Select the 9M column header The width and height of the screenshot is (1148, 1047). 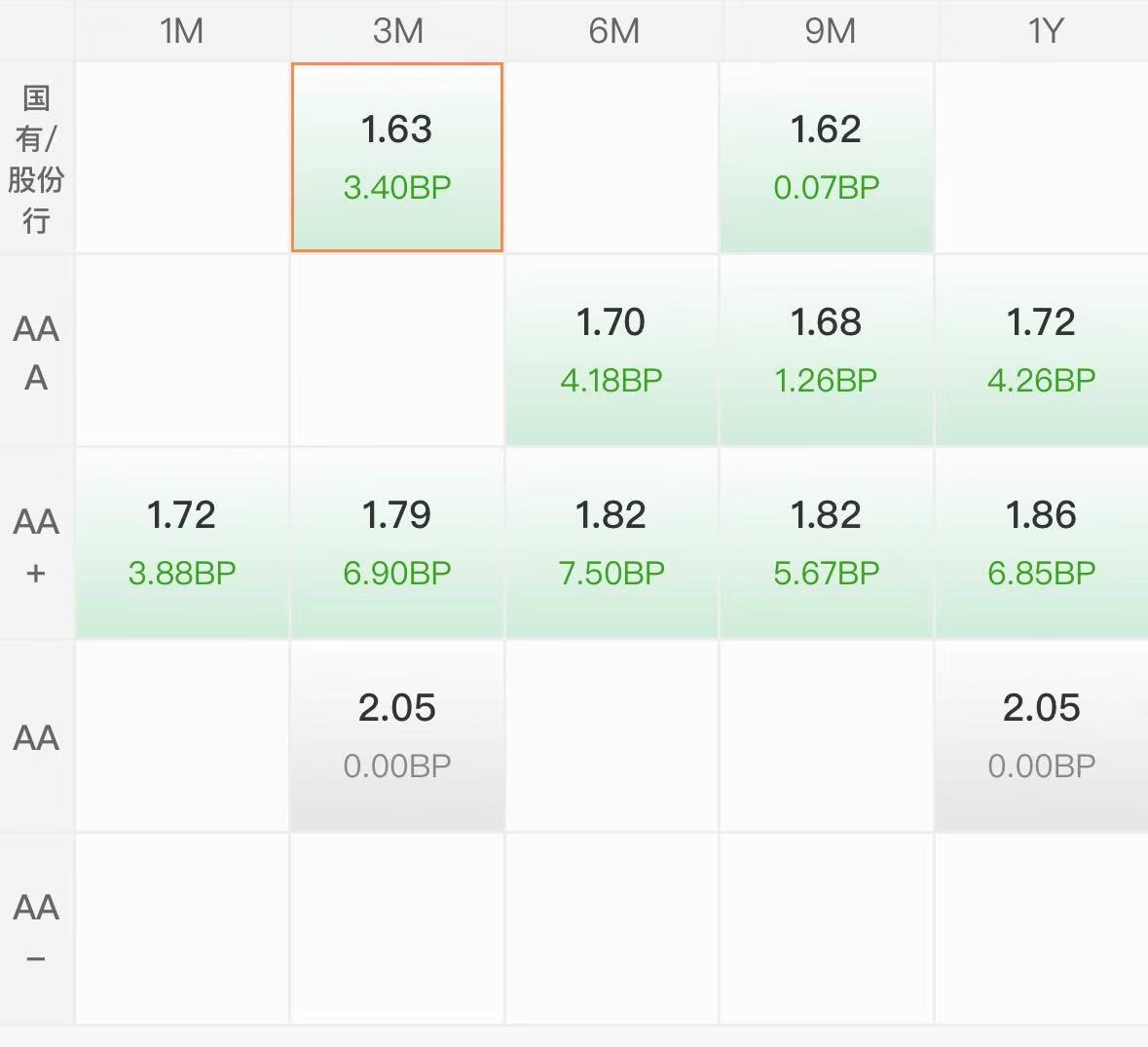click(x=830, y=31)
